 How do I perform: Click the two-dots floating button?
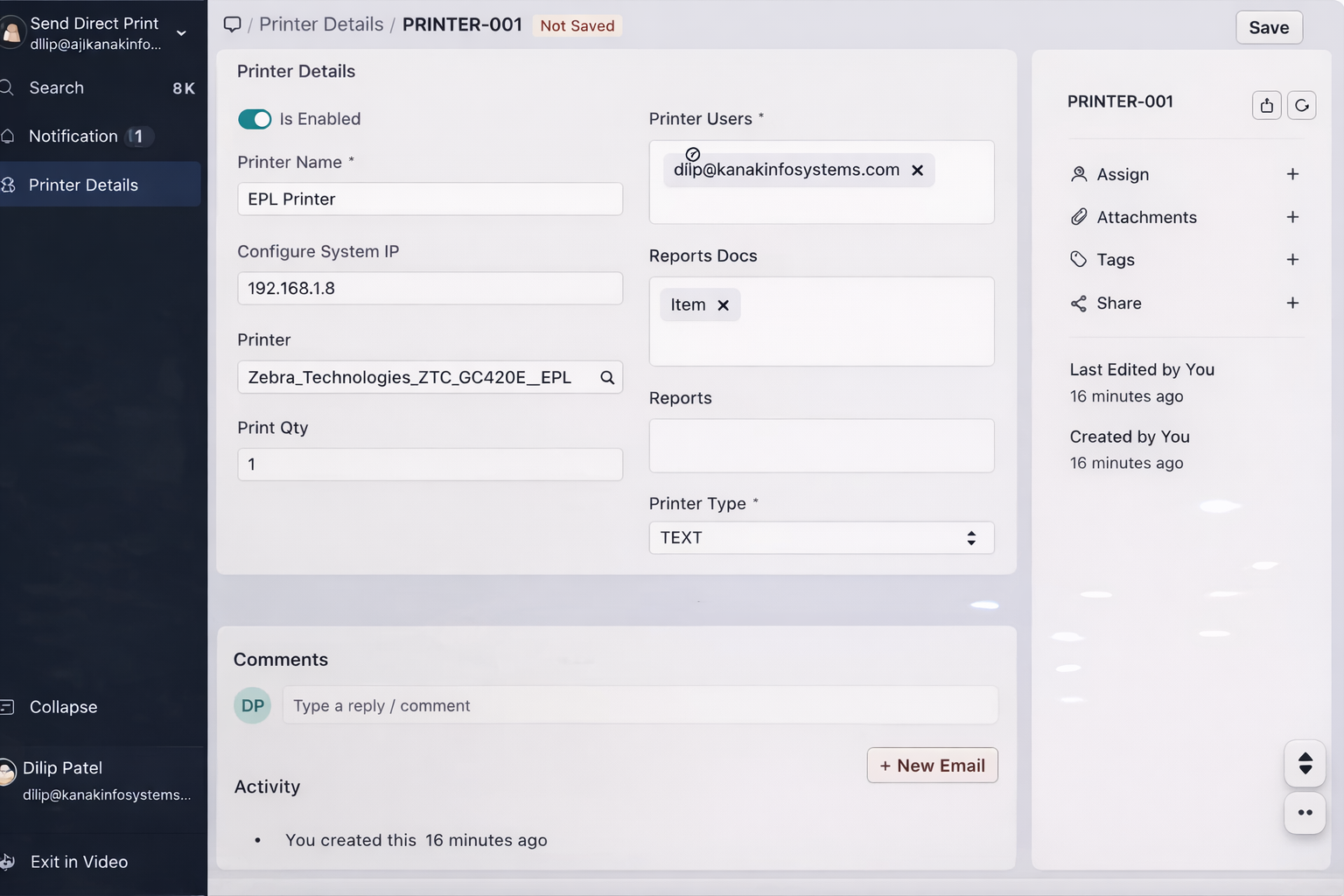[x=1305, y=813]
